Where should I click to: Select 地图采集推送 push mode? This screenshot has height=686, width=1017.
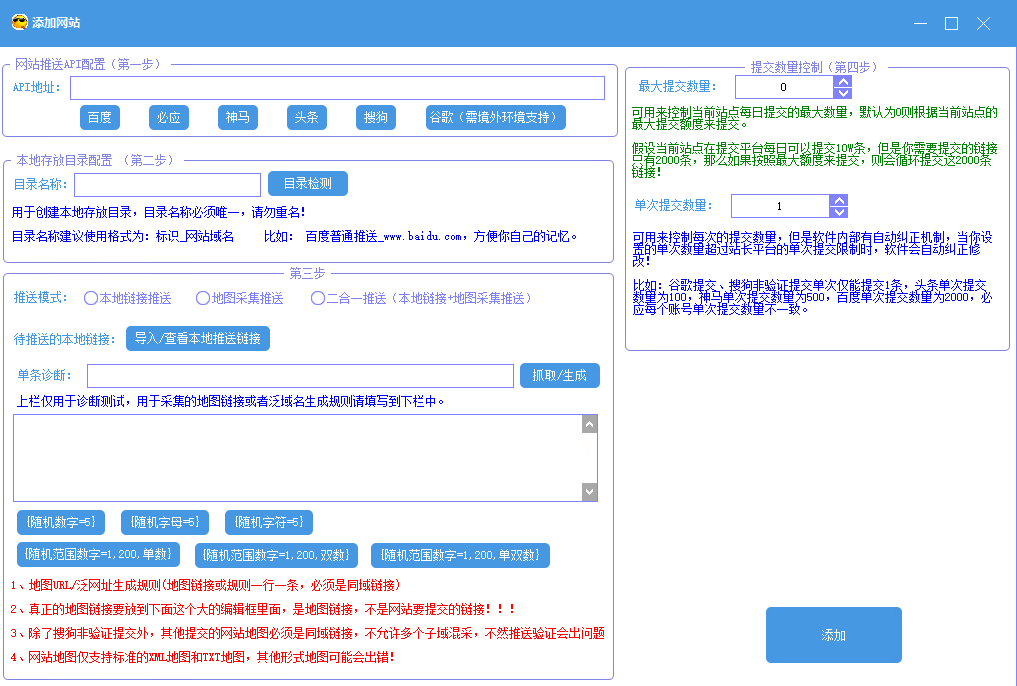point(240,298)
